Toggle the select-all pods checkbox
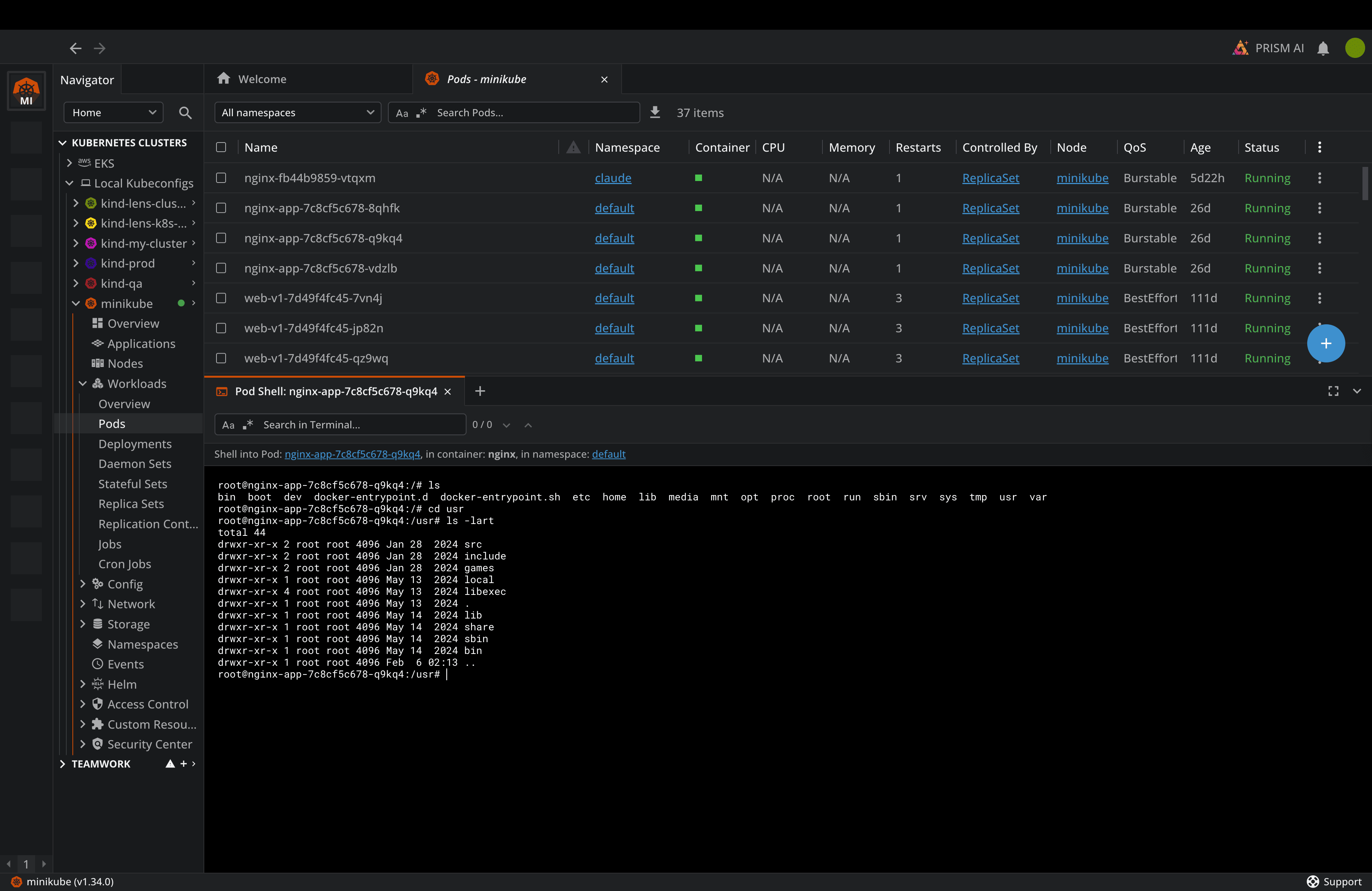The height and width of the screenshot is (891, 1372). coord(221,147)
